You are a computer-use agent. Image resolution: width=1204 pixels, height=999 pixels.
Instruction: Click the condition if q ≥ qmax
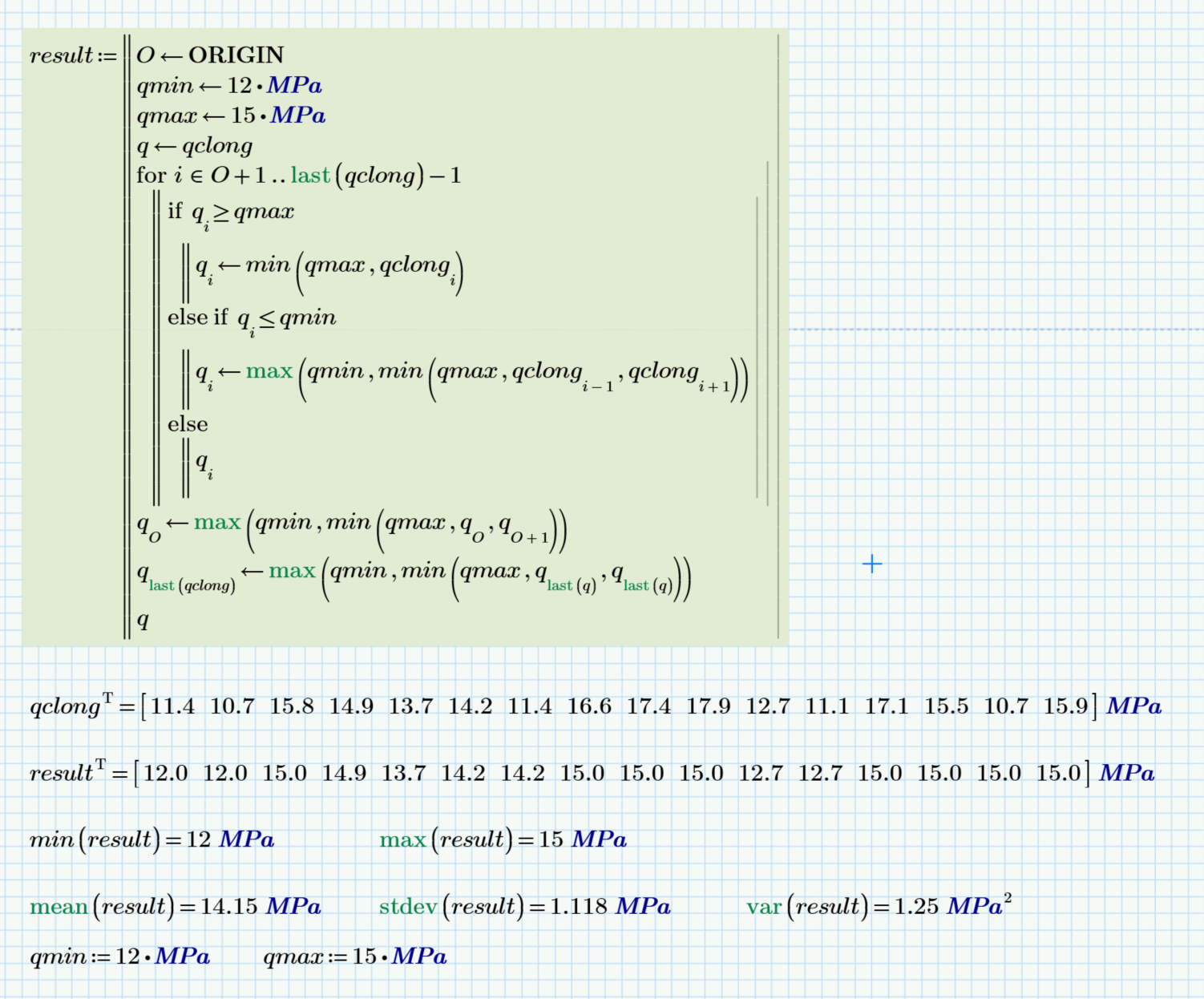pyautogui.click(x=231, y=212)
